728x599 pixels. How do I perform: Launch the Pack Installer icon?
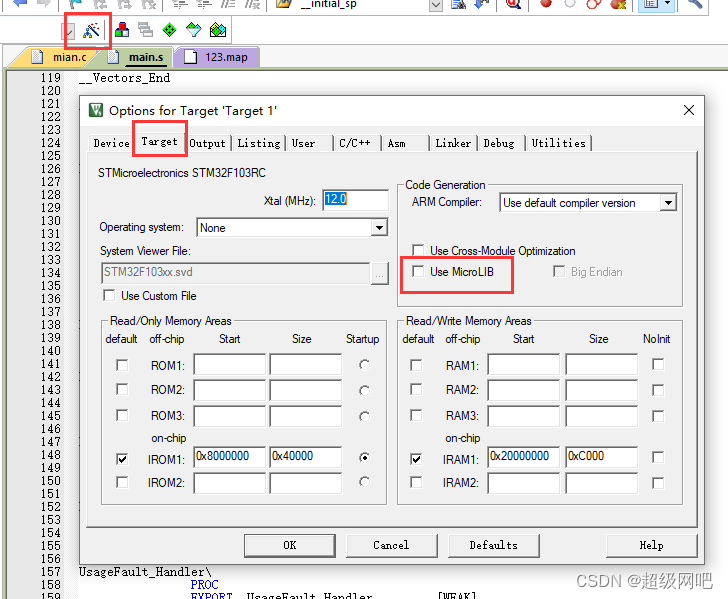(218, 30)
